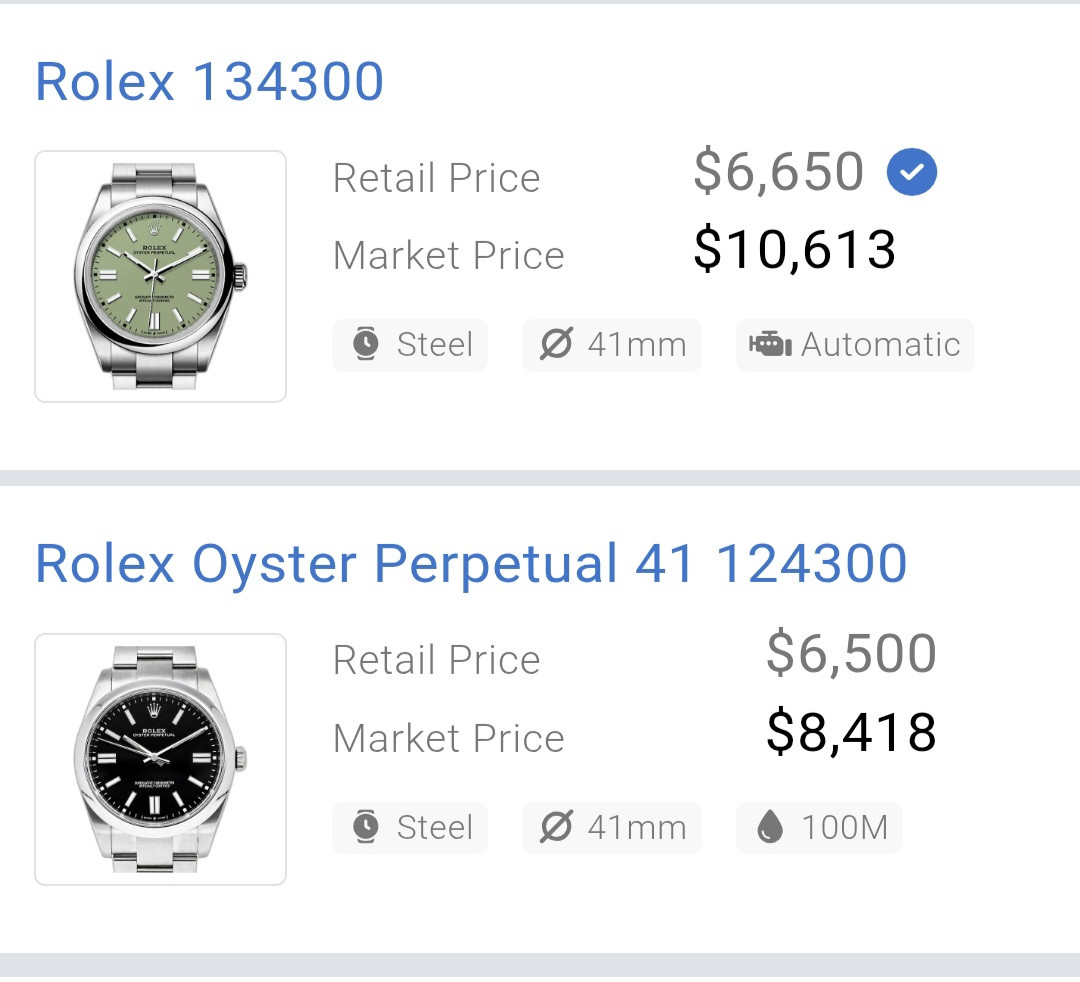Click engine icon on Automatic tag
The width and height of the screenshot is (1080, 982).
769,345
